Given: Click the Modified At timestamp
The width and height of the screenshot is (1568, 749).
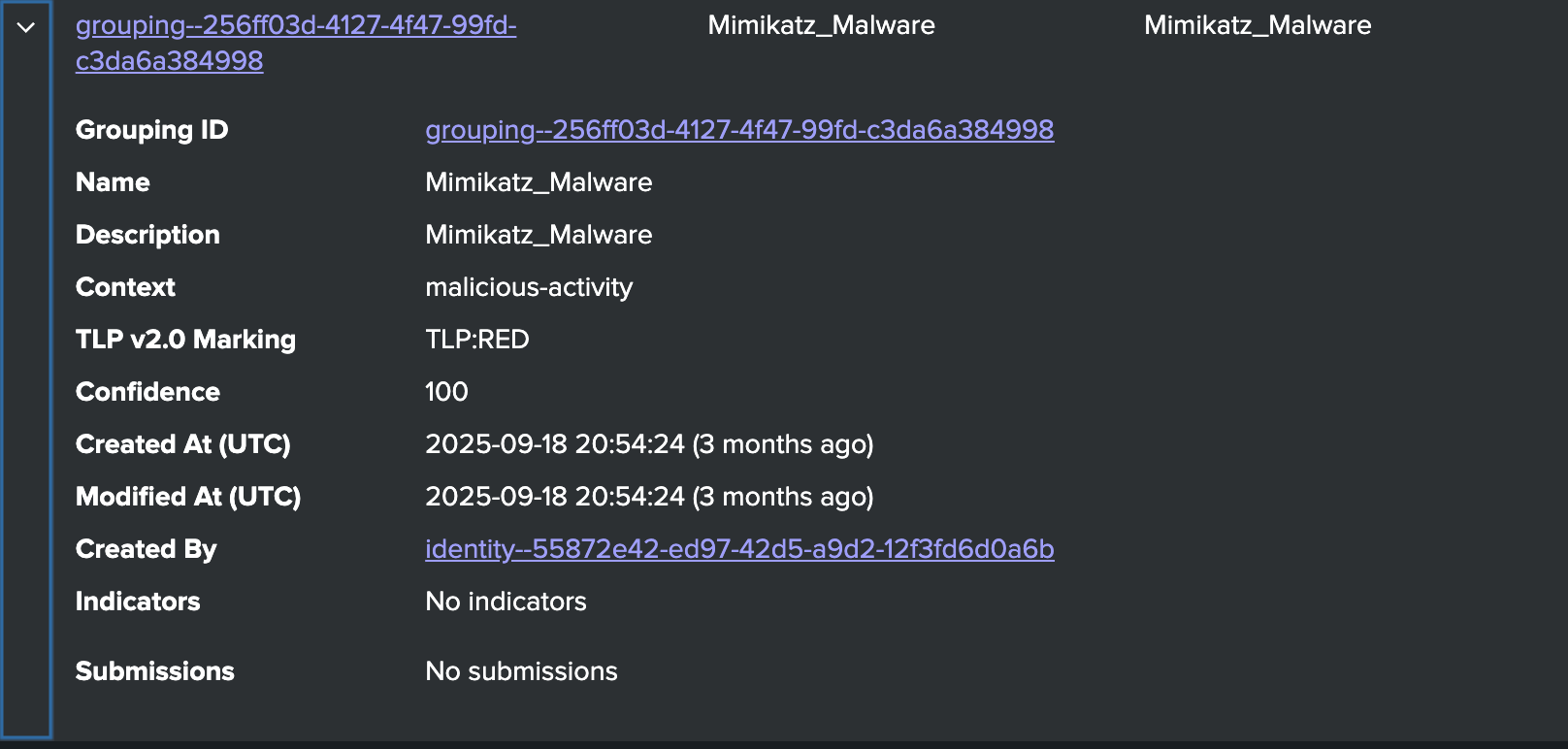Looking at the screenshot, I should [649, 496].
